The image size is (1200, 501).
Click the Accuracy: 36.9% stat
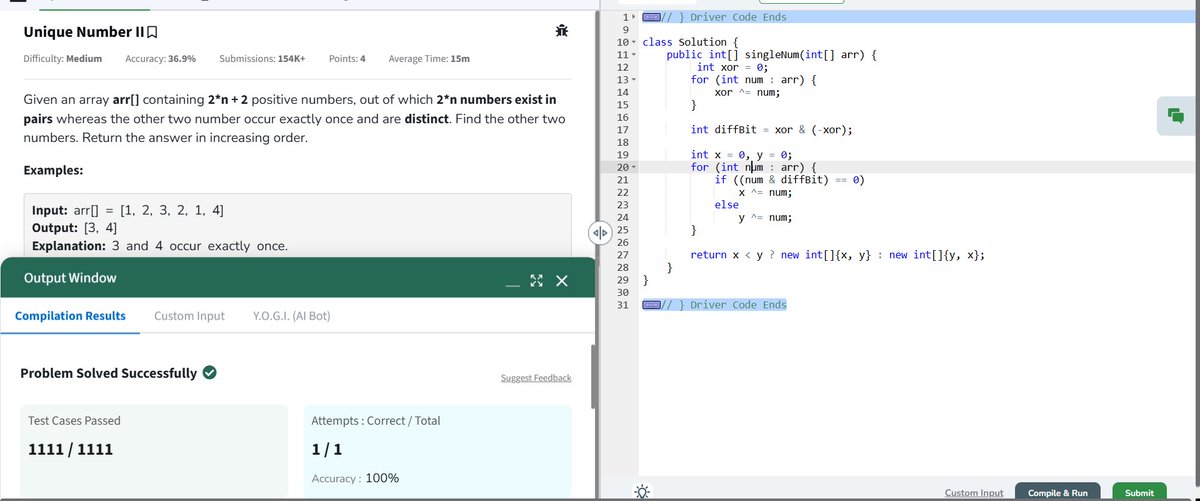[160, 59]
